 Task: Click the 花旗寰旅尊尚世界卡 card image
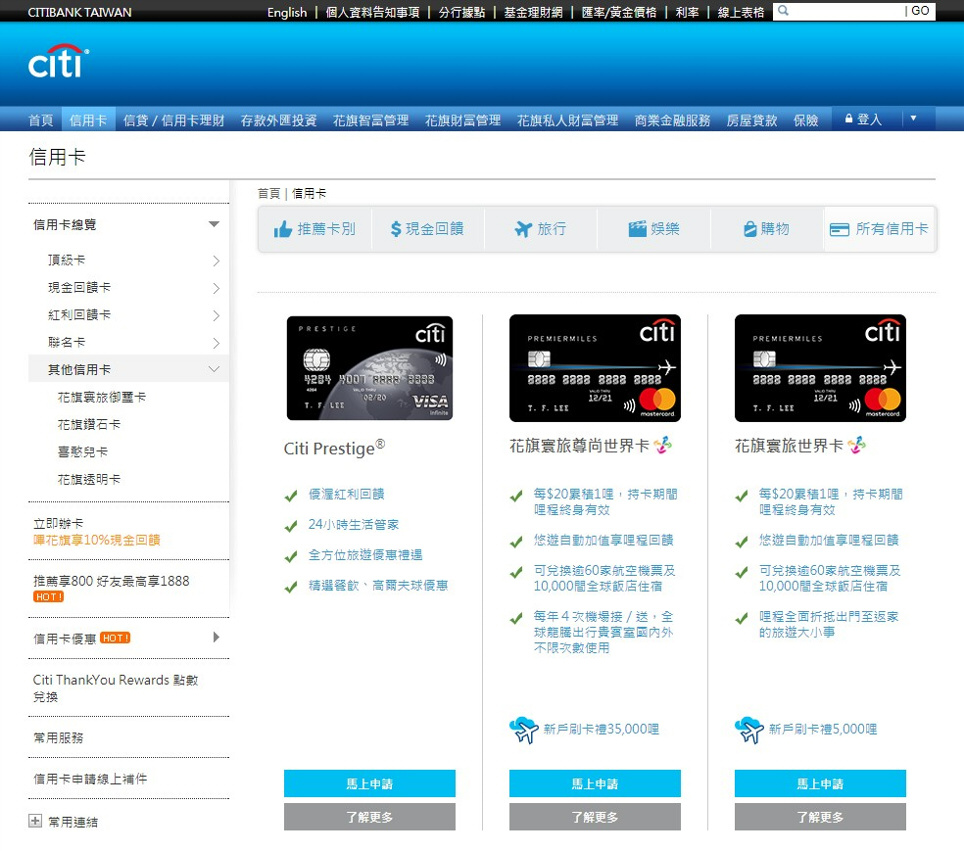point(595,368)
